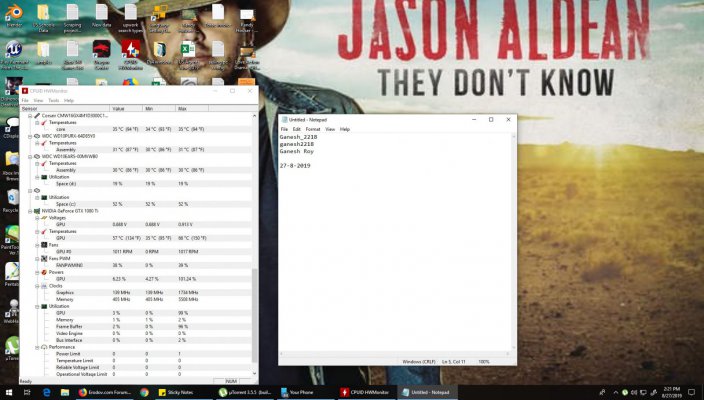
Task: Click the Max column header in HWMonitor
Action: point(192,109)
